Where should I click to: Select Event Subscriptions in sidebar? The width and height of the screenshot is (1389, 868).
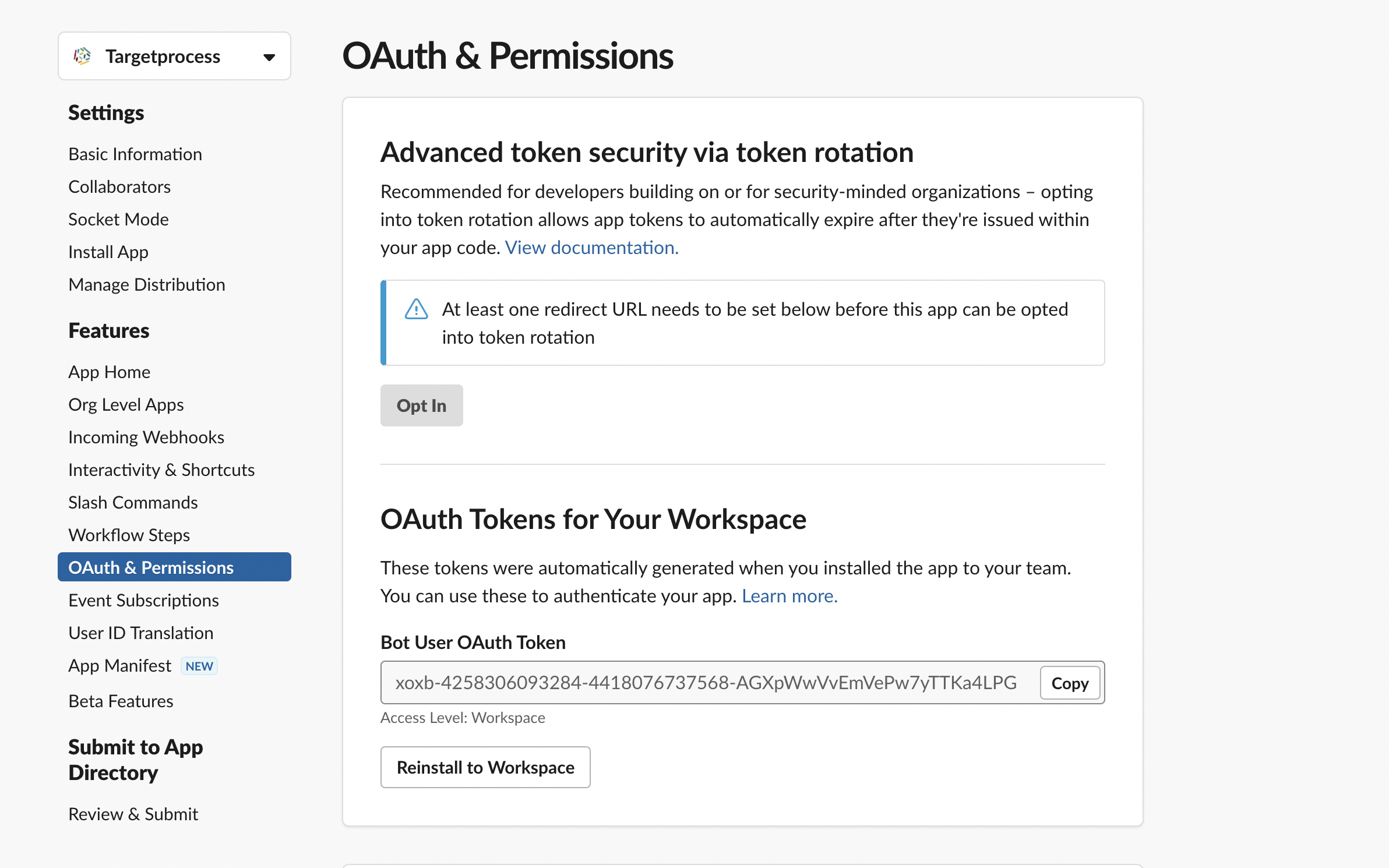point(143,601)
